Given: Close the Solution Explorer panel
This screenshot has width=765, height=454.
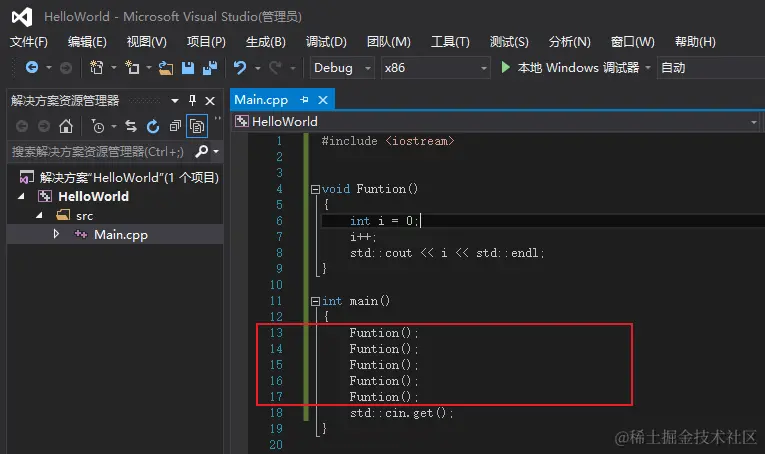Looking at the screenshot, I should tap(210, 101).
